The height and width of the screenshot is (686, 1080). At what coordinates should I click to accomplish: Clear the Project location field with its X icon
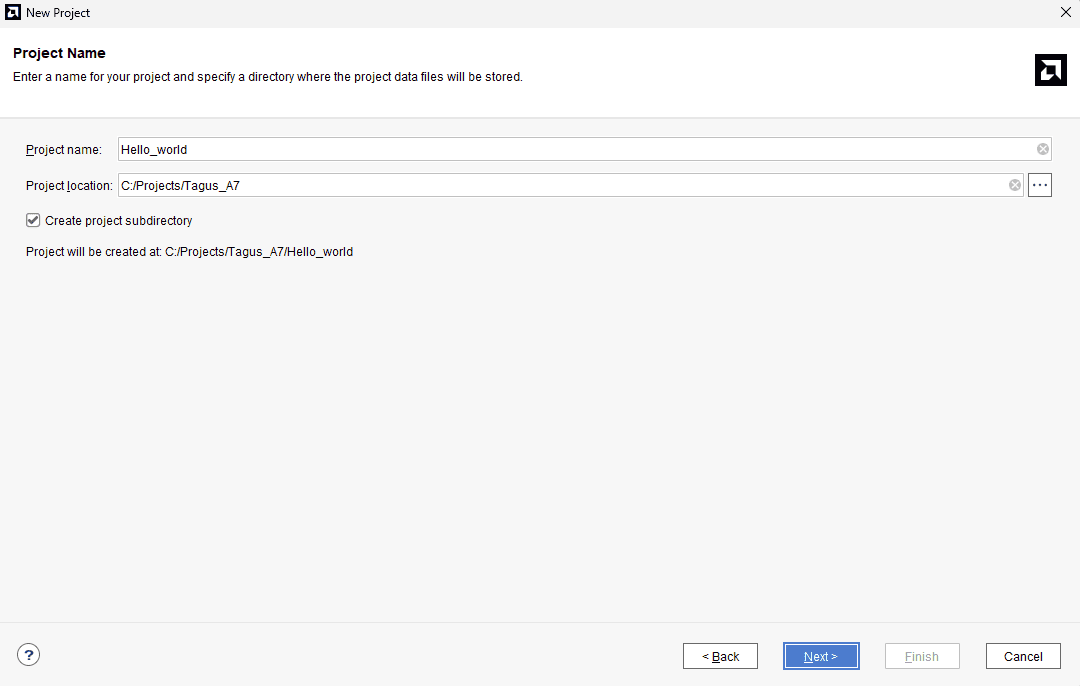(x=1015, y=185)
